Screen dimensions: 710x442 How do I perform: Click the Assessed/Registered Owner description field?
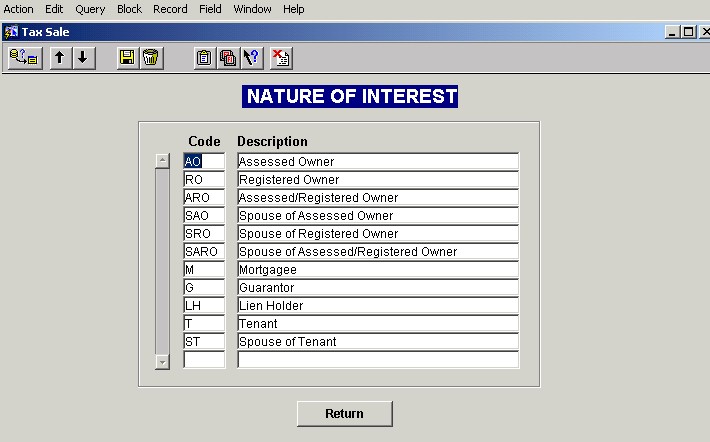pyautogui.click(x=378, y=197)
